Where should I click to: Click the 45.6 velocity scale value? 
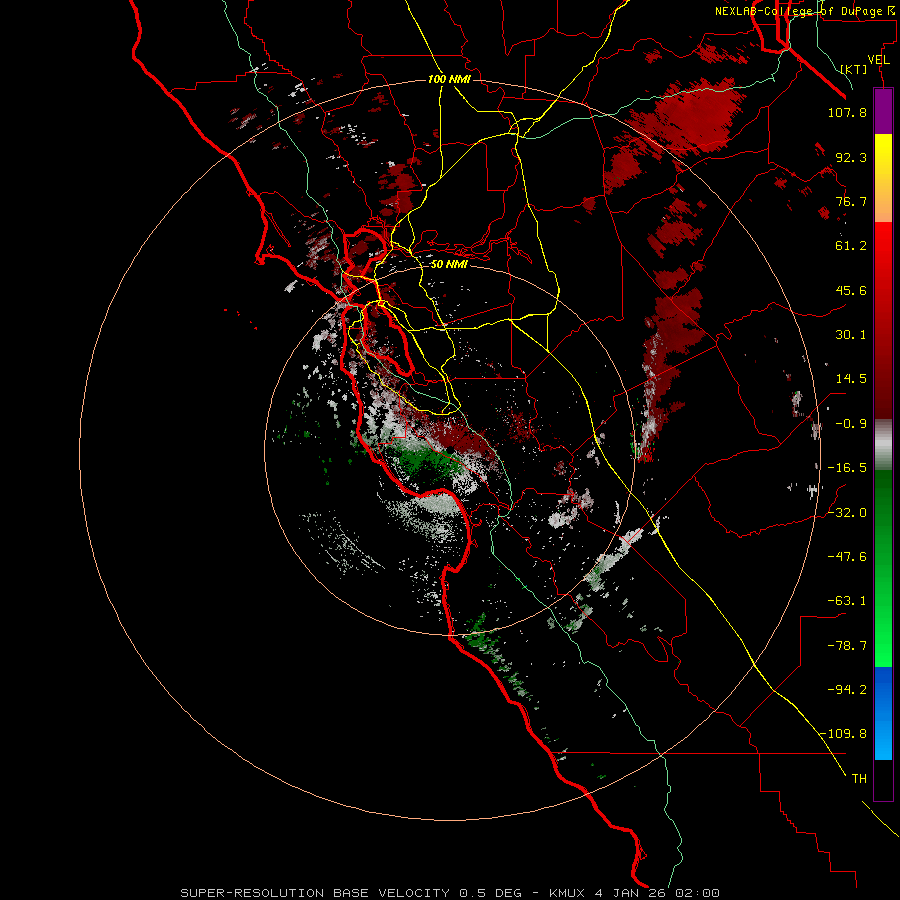[851, 290]
